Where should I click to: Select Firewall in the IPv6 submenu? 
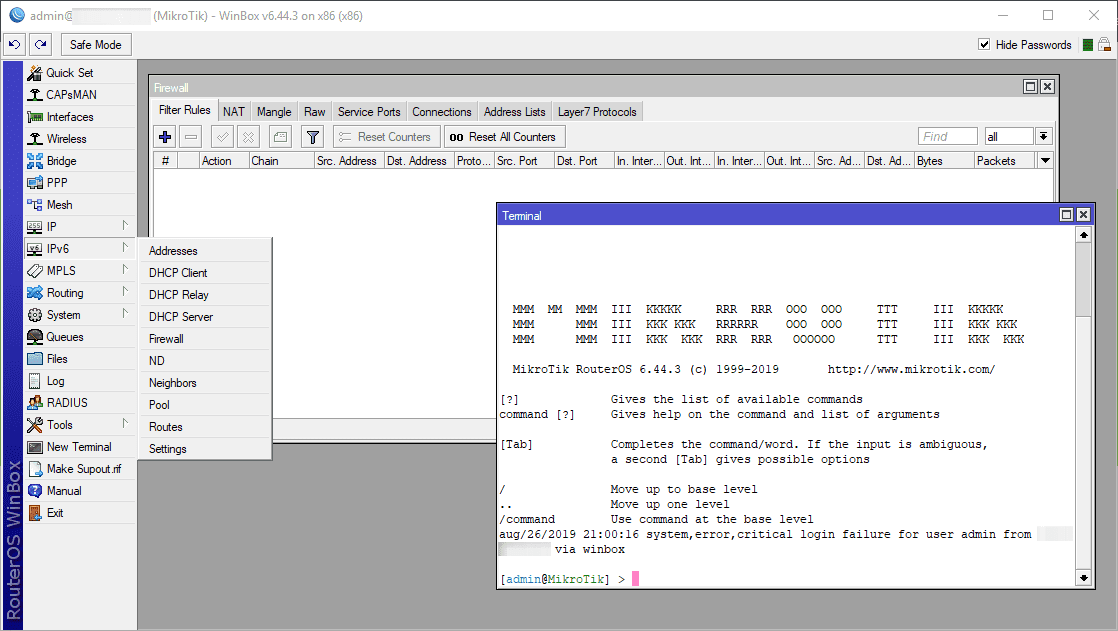pos(205,339)
